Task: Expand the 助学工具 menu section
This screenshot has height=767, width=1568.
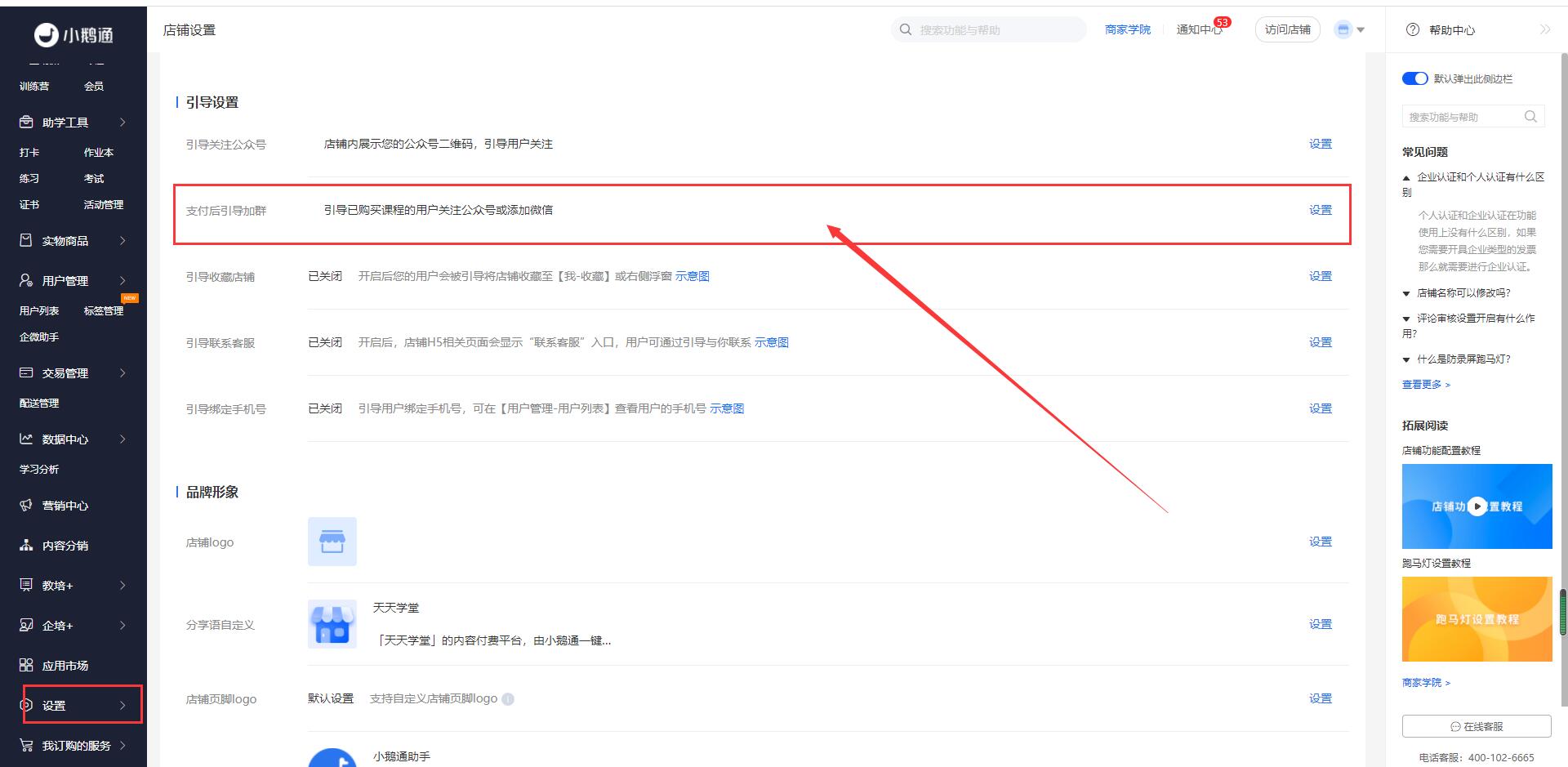Action: [73, 123]
